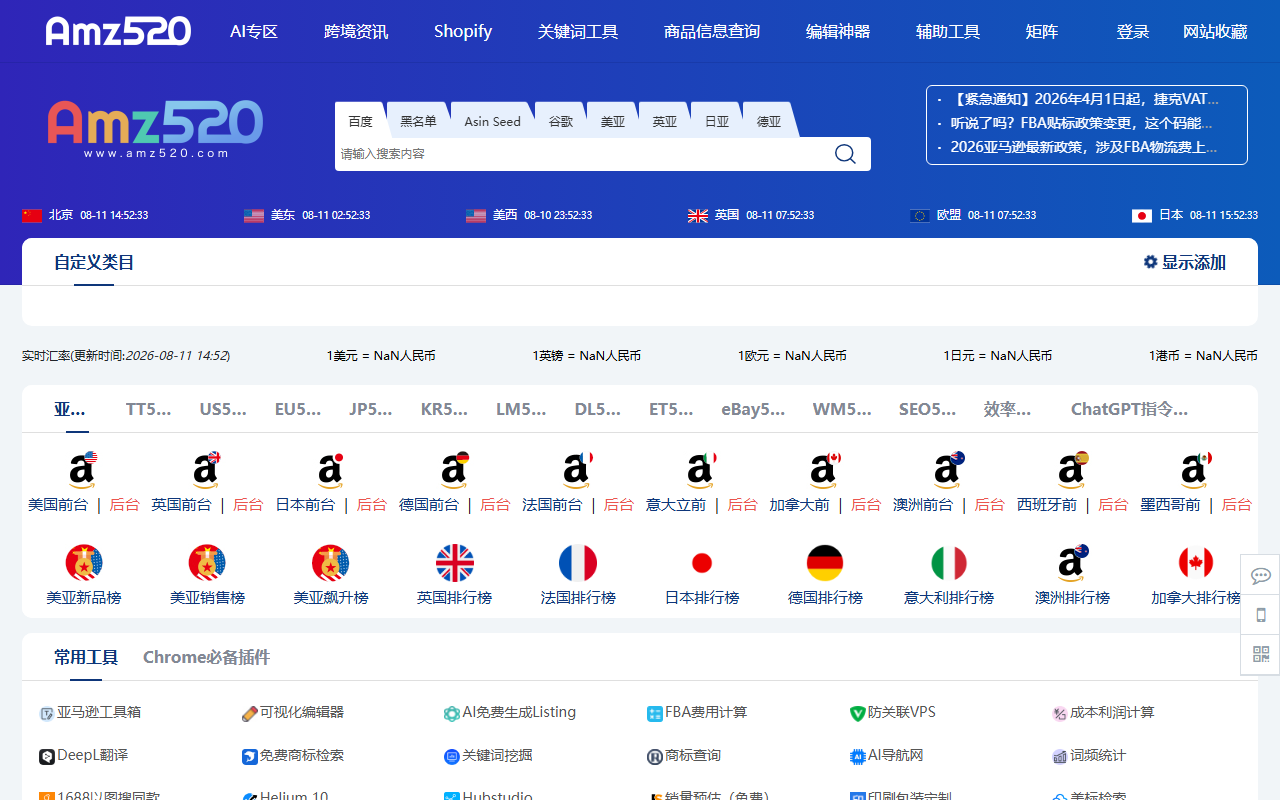Screen dimensions: 1280x800
Task: Open the FBA费用计算 tool link
Action: 697,712
